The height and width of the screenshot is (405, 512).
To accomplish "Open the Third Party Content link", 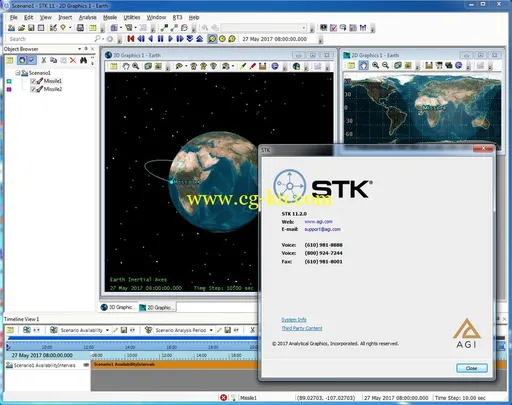I will click(x=302, y=328).
